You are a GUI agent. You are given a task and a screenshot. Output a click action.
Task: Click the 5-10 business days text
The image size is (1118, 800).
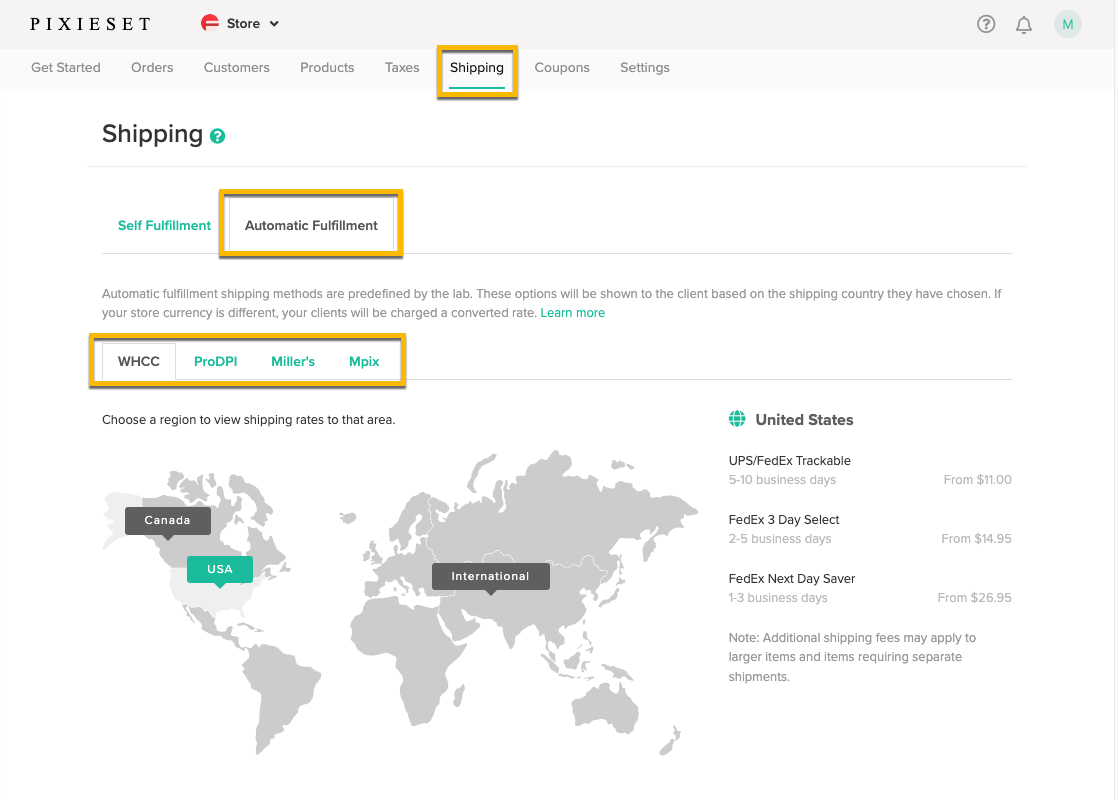(x=782, y=480)
